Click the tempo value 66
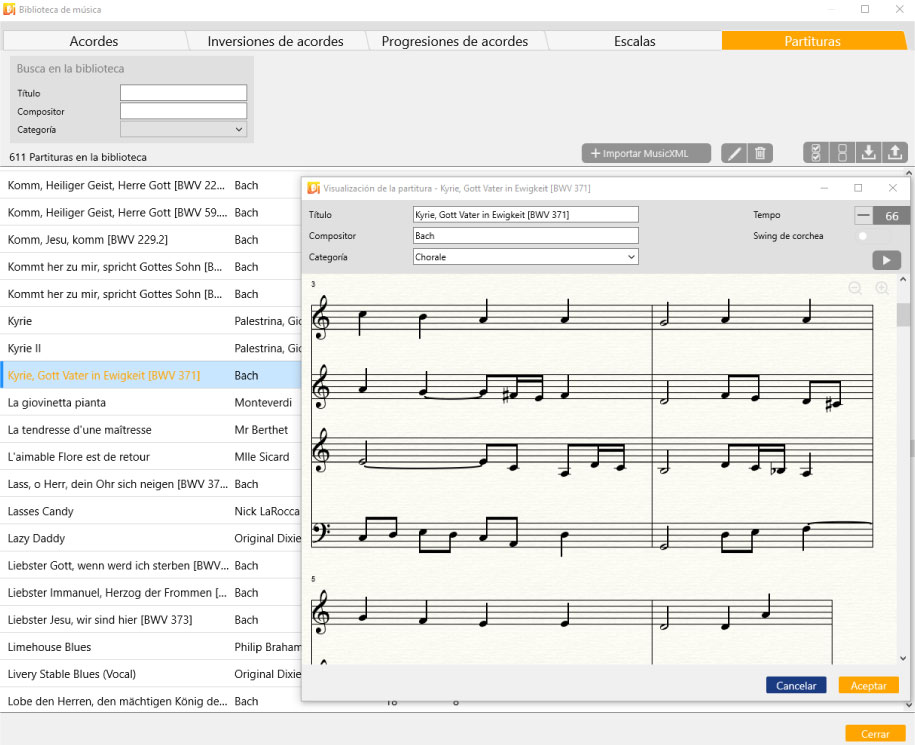915x745 pixels. coord(892,216)
